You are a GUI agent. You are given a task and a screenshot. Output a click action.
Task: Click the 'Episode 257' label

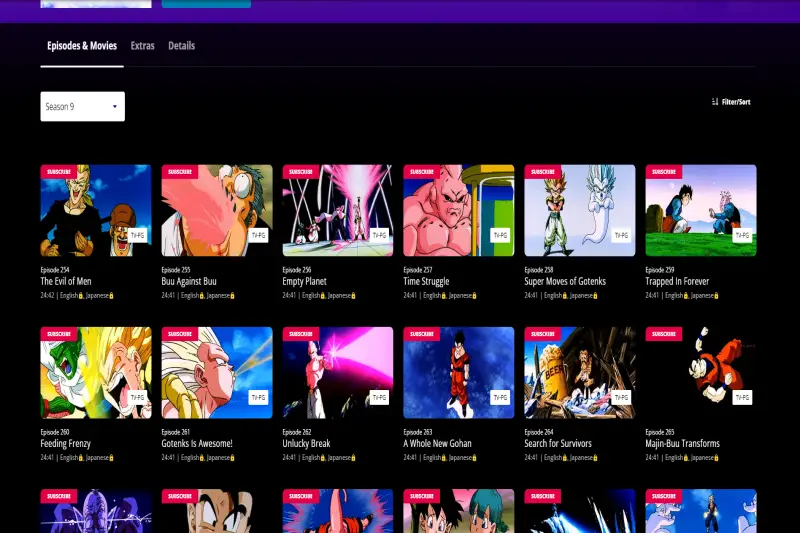[x=418, y=270]
